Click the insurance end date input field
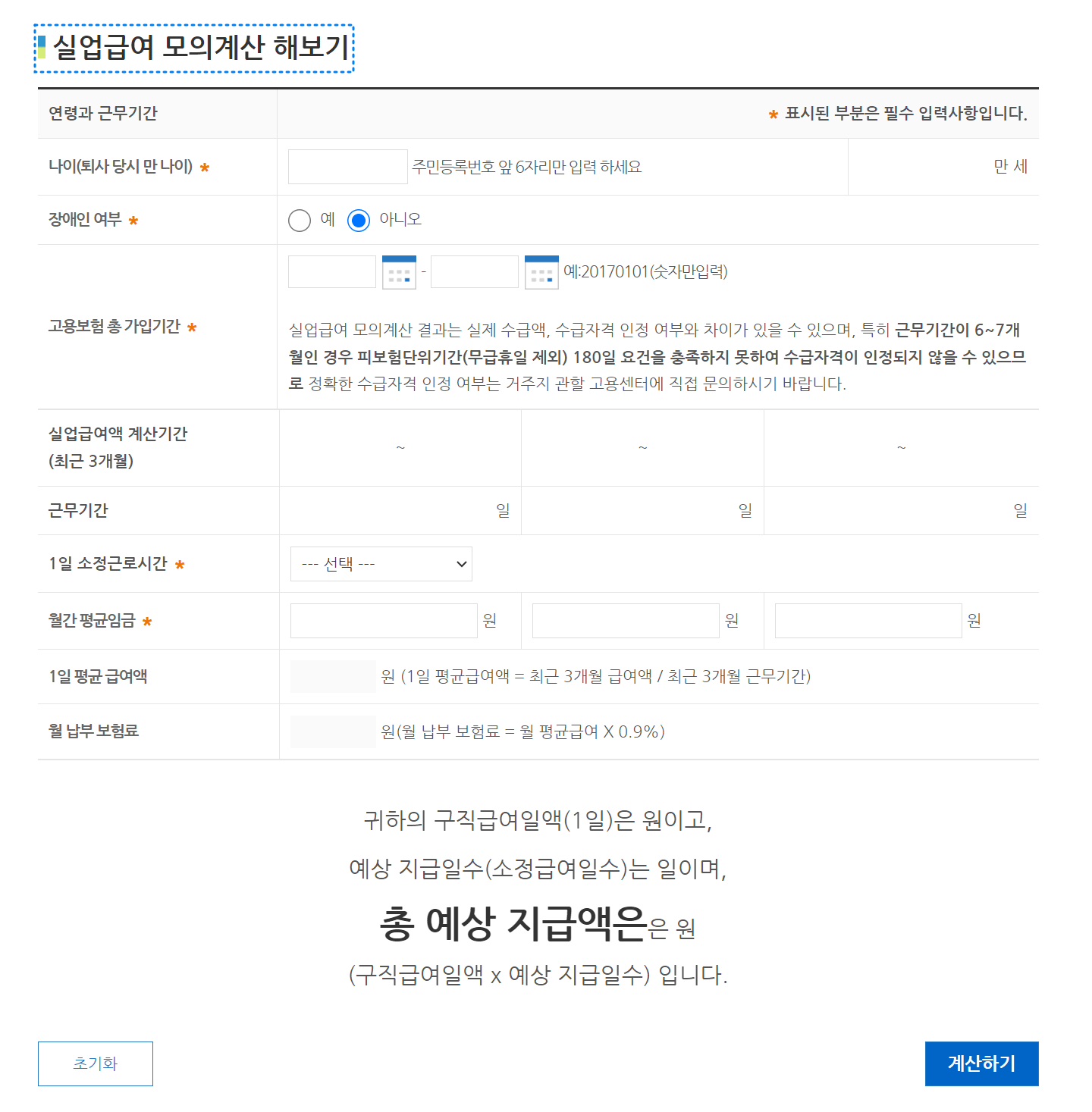 coord(474,271)
